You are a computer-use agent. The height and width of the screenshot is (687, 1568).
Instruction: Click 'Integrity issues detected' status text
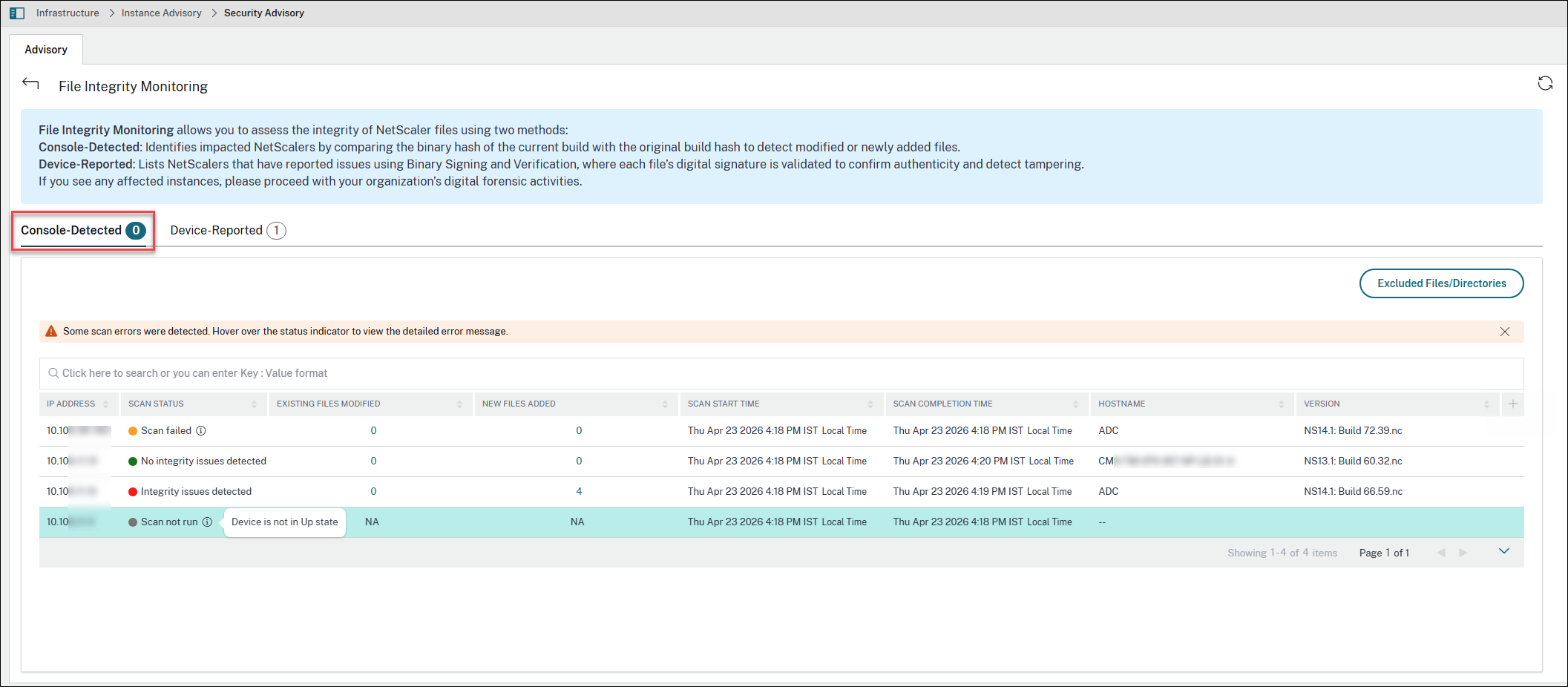click(196, 491)
